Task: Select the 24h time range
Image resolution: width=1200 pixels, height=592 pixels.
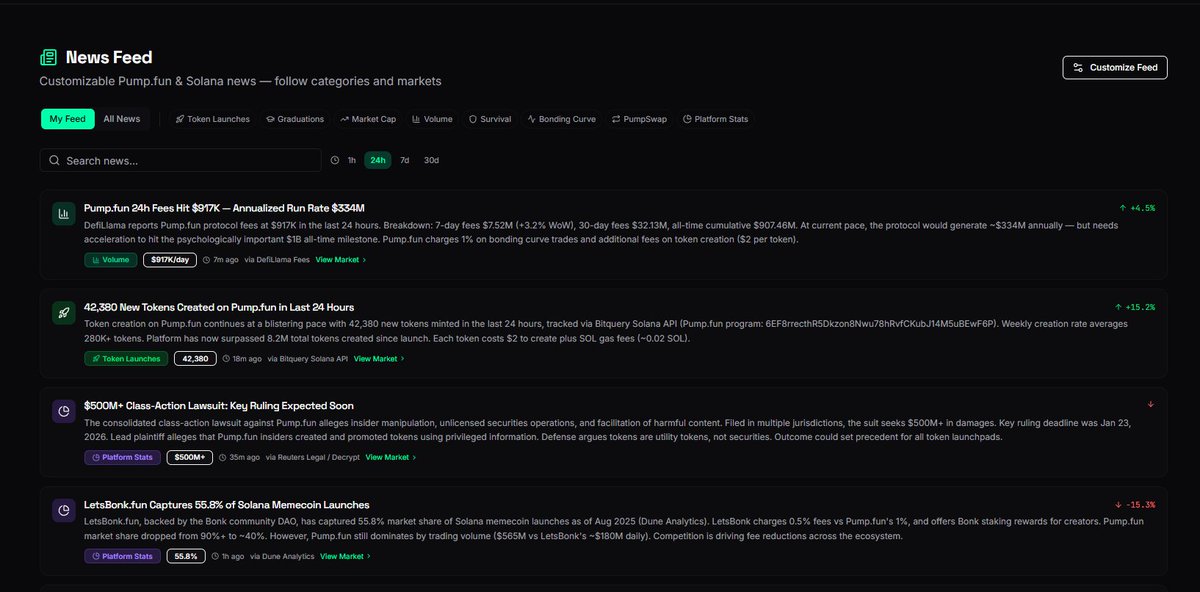Action: click(377, 160)
